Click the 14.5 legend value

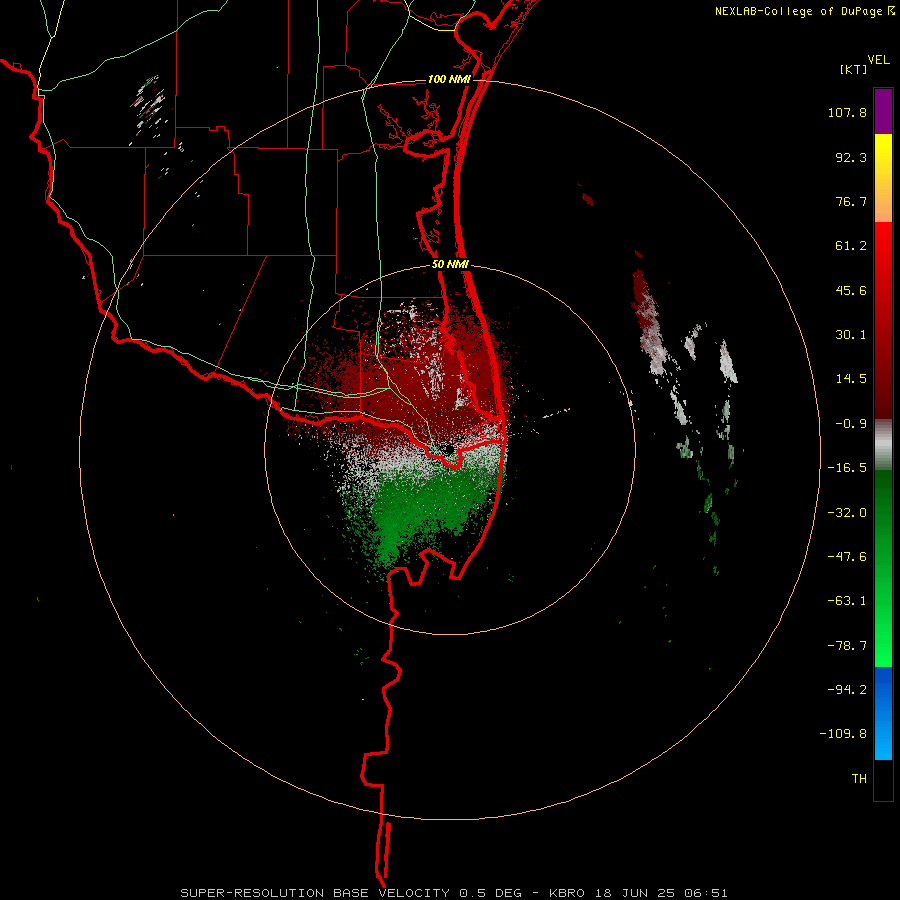[851, 379]
